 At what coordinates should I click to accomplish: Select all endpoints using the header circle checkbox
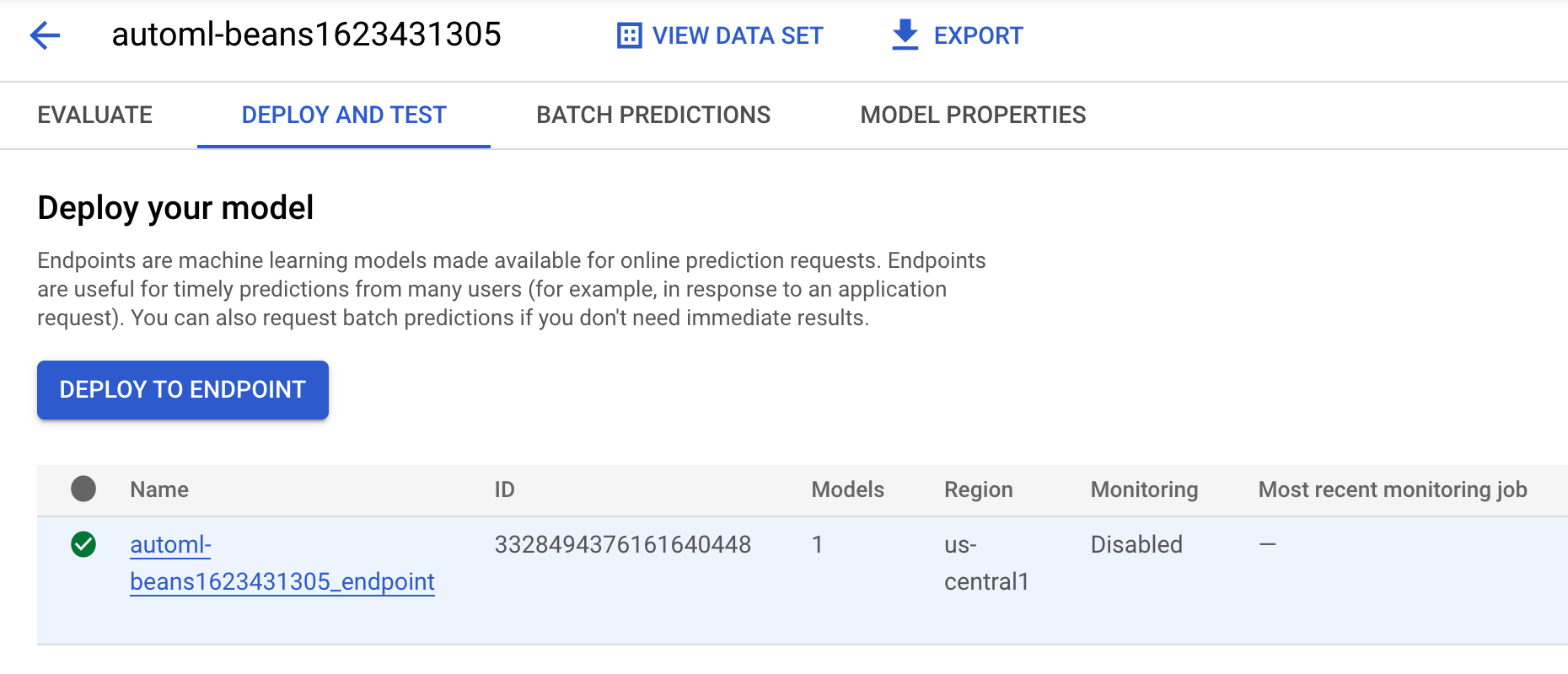coord(83,489)
